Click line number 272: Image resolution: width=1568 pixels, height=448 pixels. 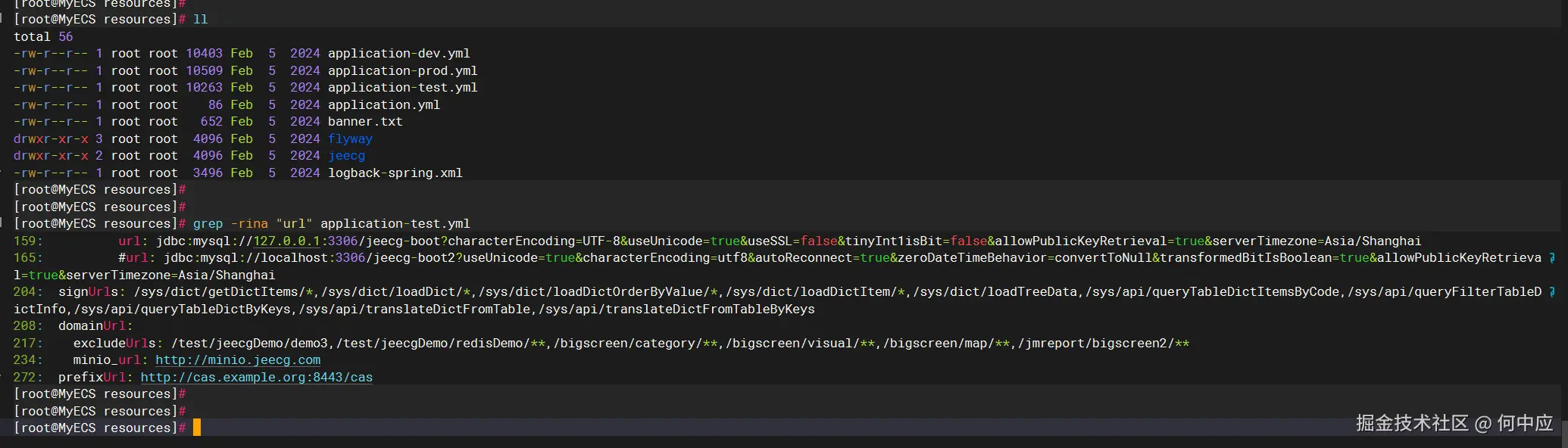[28, 378]
